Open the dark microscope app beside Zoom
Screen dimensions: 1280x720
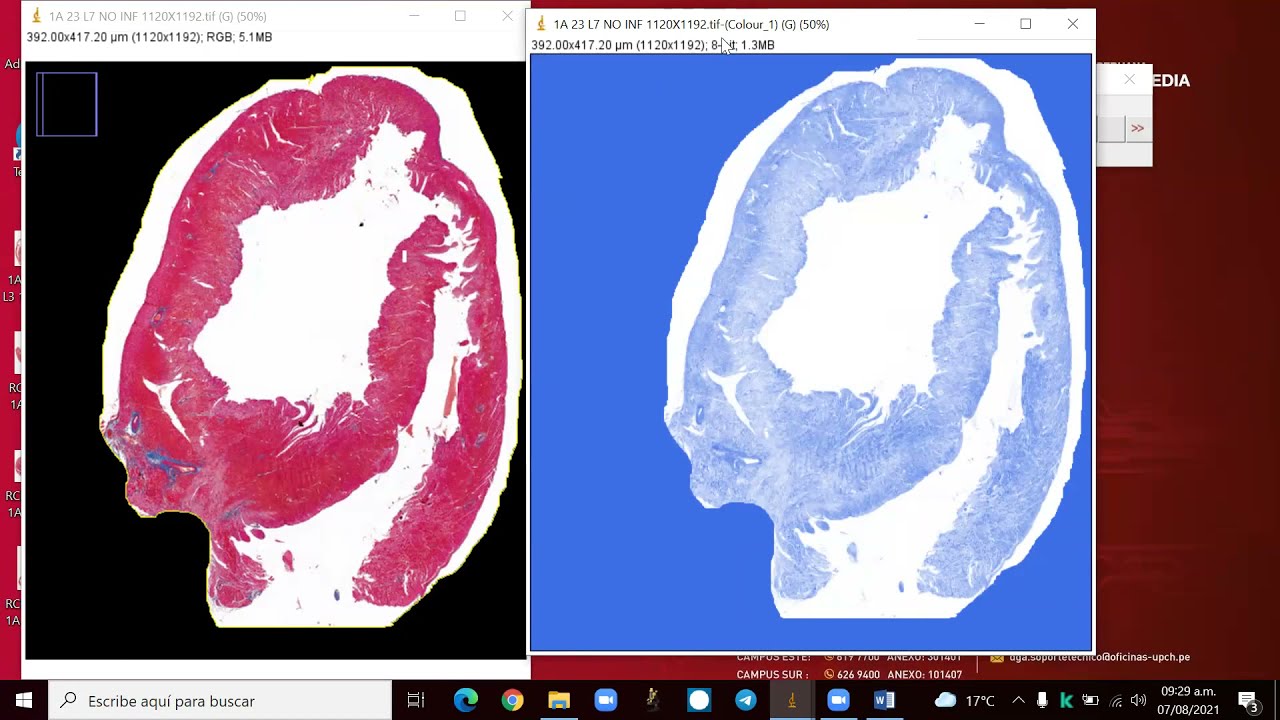click(x=652, y=701)
